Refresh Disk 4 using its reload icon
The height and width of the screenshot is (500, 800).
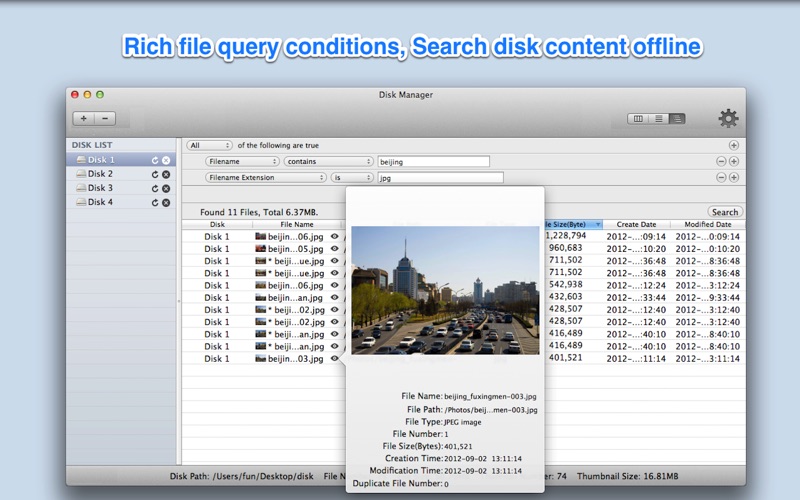[x=155, y=202]
